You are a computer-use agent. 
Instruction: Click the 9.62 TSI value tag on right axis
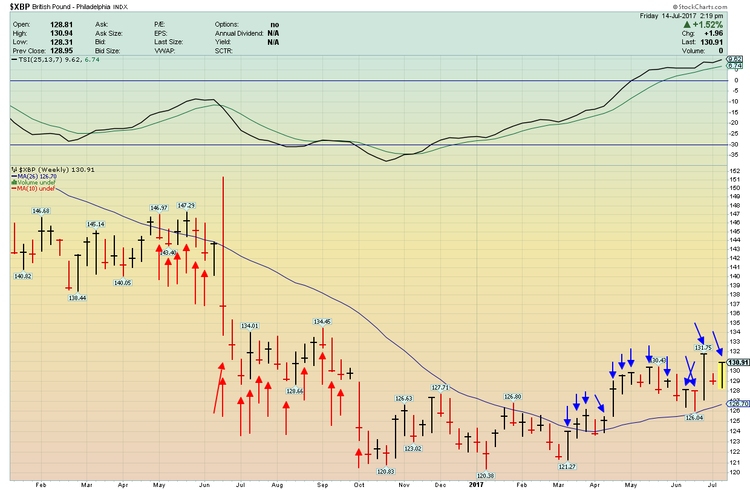[734, 59]
